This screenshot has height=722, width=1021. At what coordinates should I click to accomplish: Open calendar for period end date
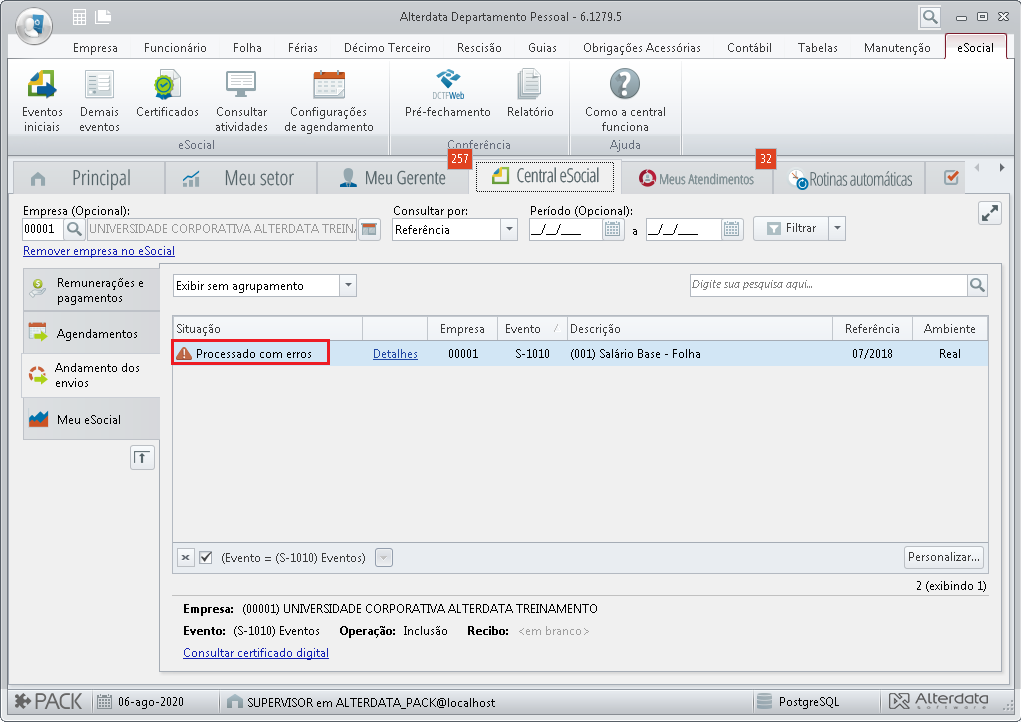[x=732, y=229]
